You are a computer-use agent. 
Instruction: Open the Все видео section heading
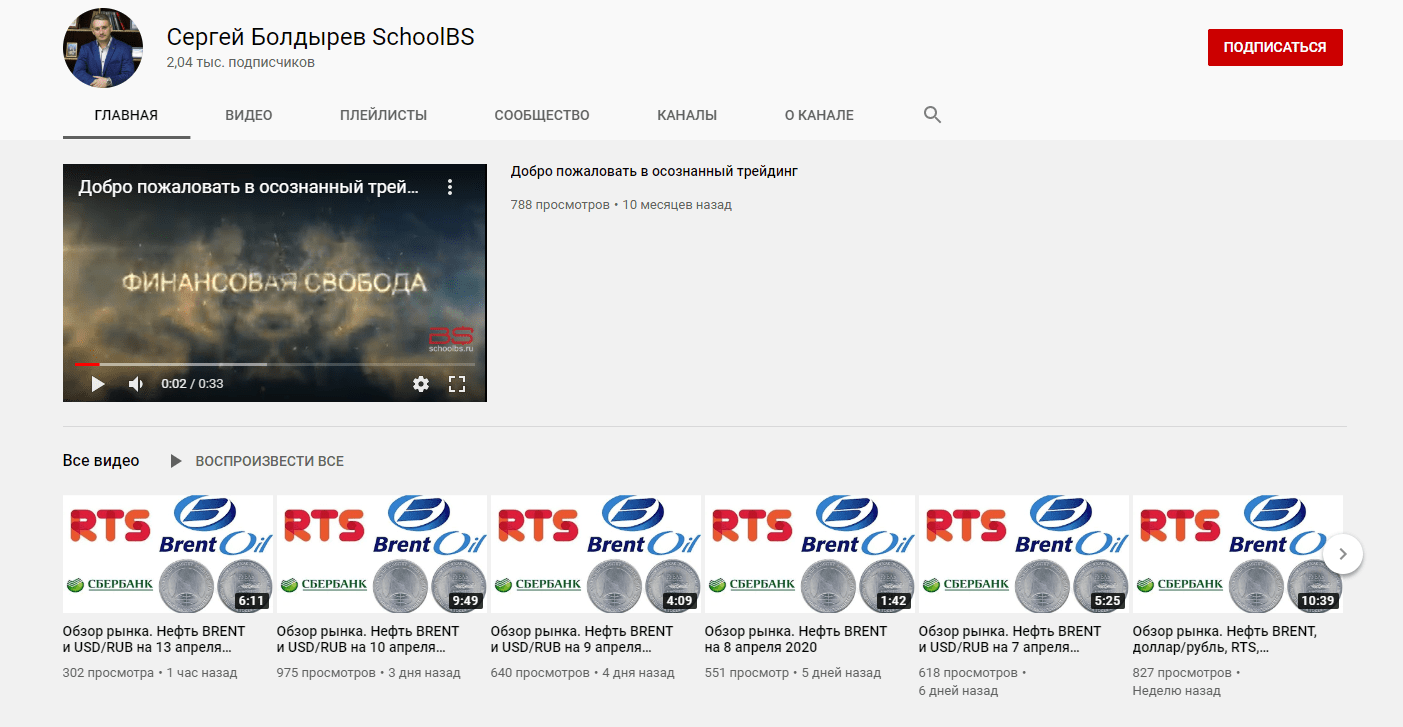tap(101, 461)
